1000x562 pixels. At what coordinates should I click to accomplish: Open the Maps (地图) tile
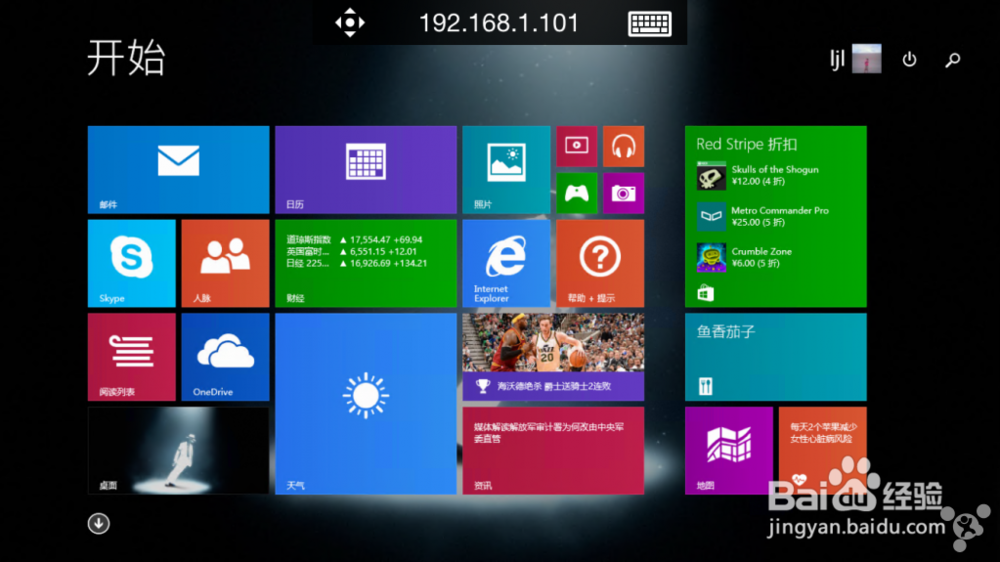tap(729, 451)
